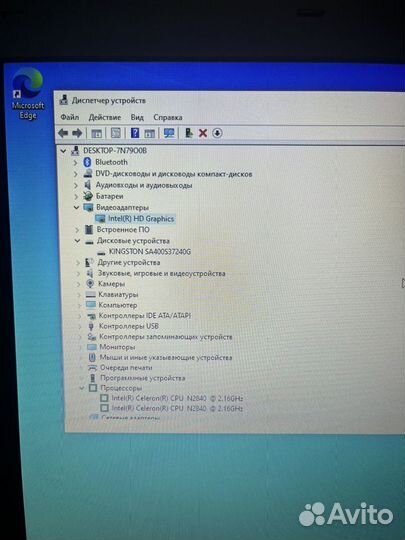
Task: Click the Forward arrow in Device Manager toolbar
Action: pyautogui.click(x=77, y=133)
